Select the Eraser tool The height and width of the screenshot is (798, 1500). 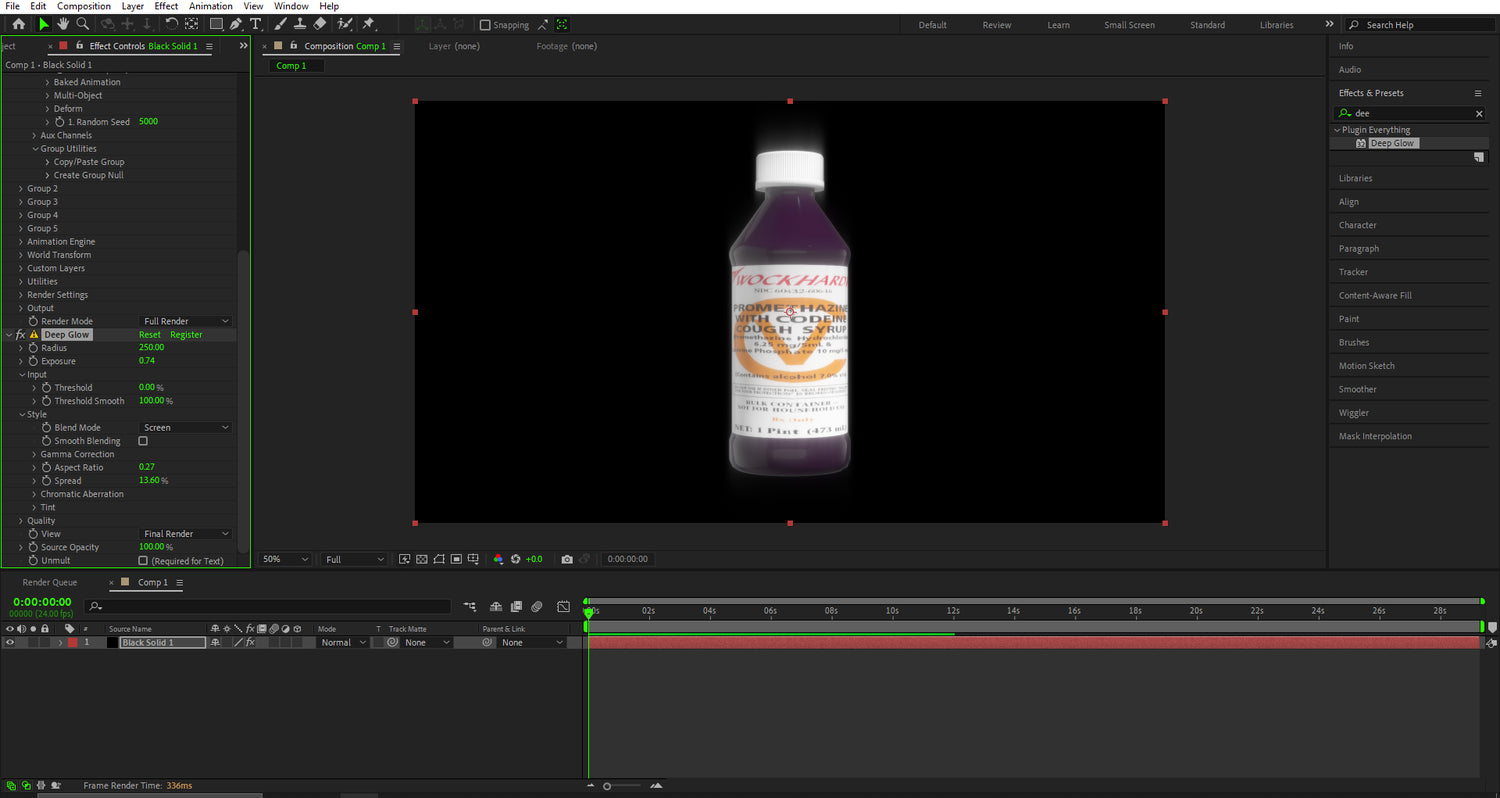[319, 24]
